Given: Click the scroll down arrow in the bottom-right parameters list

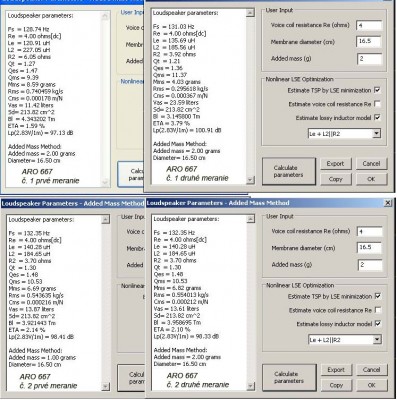Looking at the screenshot, I should pos(251,386).
